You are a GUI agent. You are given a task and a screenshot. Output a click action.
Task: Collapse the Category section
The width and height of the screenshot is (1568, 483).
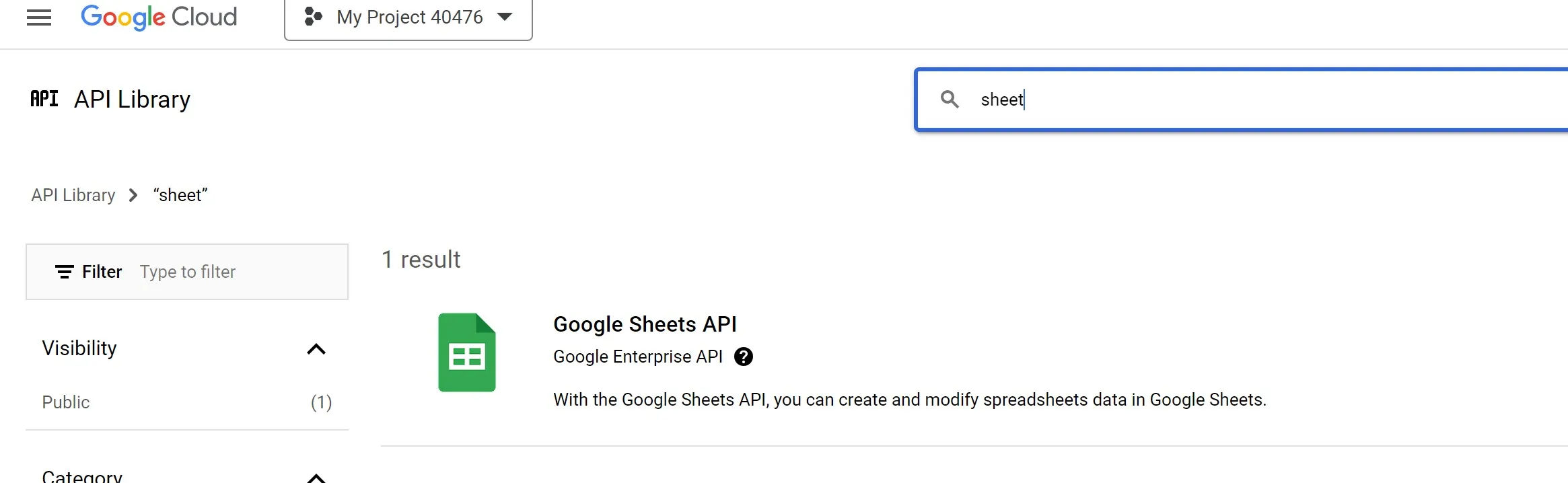(316, 477)
